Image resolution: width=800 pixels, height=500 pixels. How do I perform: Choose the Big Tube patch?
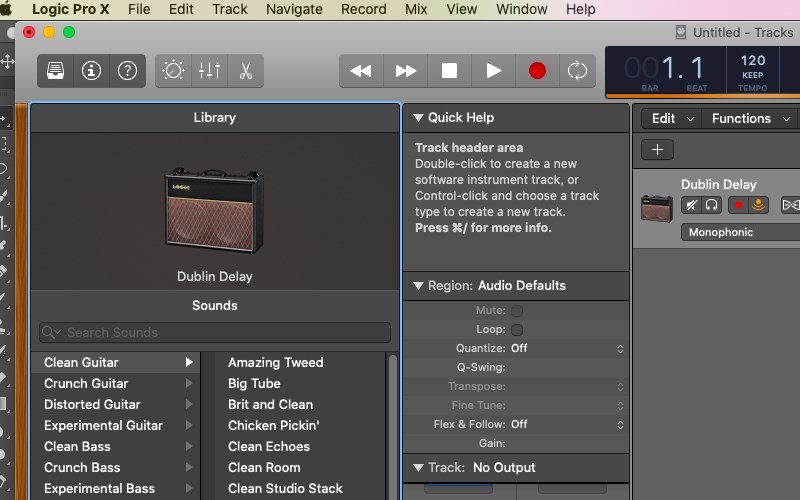254,383
